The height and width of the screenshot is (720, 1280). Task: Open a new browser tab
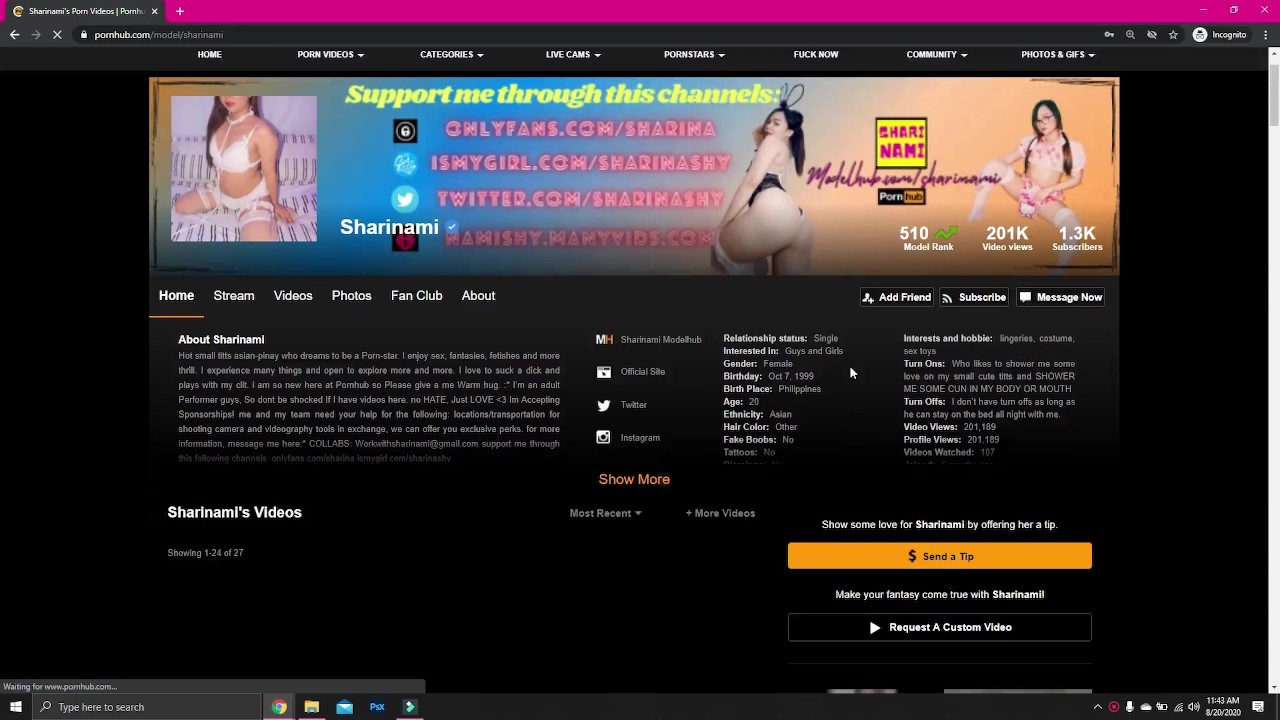(x=180, y=11)
